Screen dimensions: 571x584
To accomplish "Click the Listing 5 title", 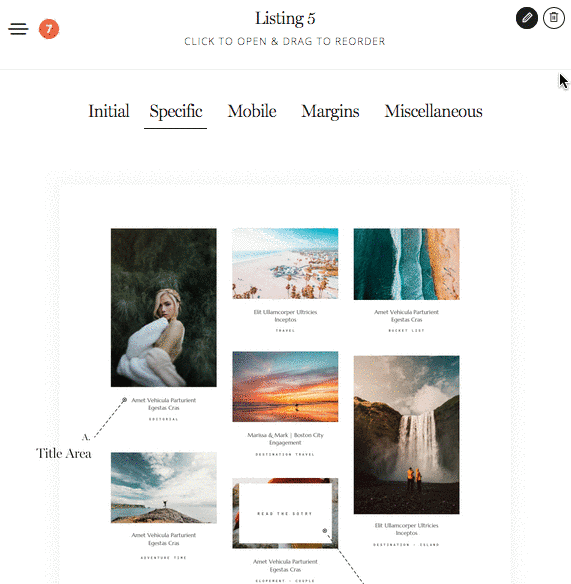I will pyautogui.click(x=285, y=18).
